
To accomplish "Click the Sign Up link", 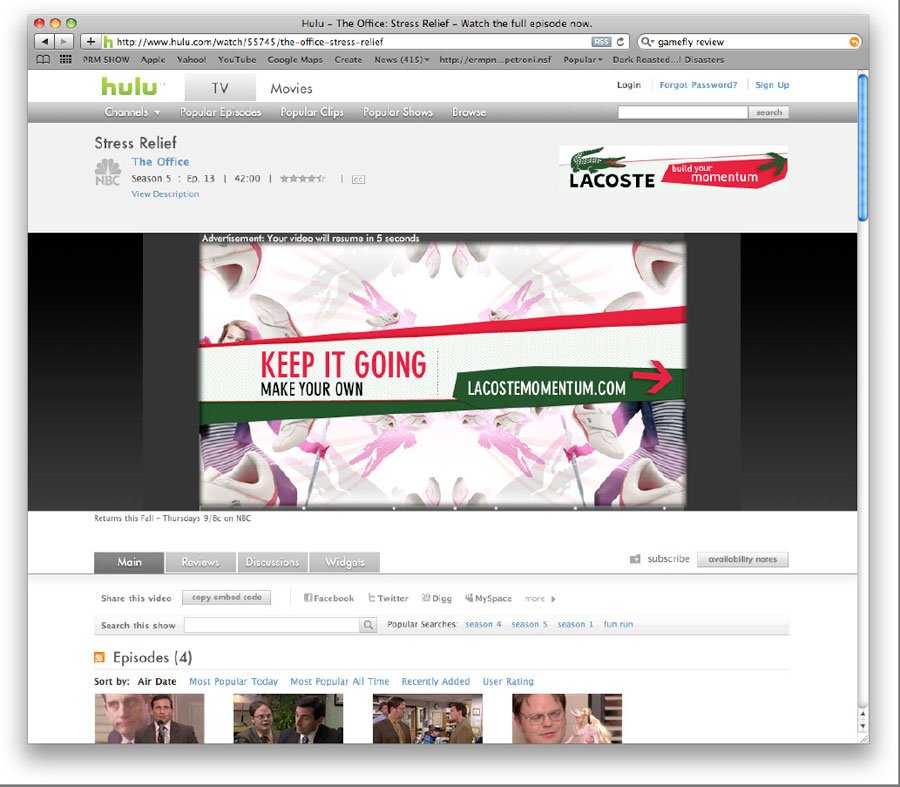I will [772, 85].
